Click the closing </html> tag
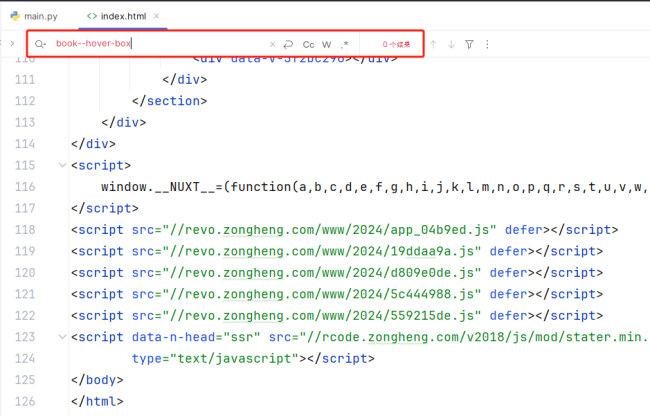The image size is (650, 416). pyautogui.click(x=97, y=401)
